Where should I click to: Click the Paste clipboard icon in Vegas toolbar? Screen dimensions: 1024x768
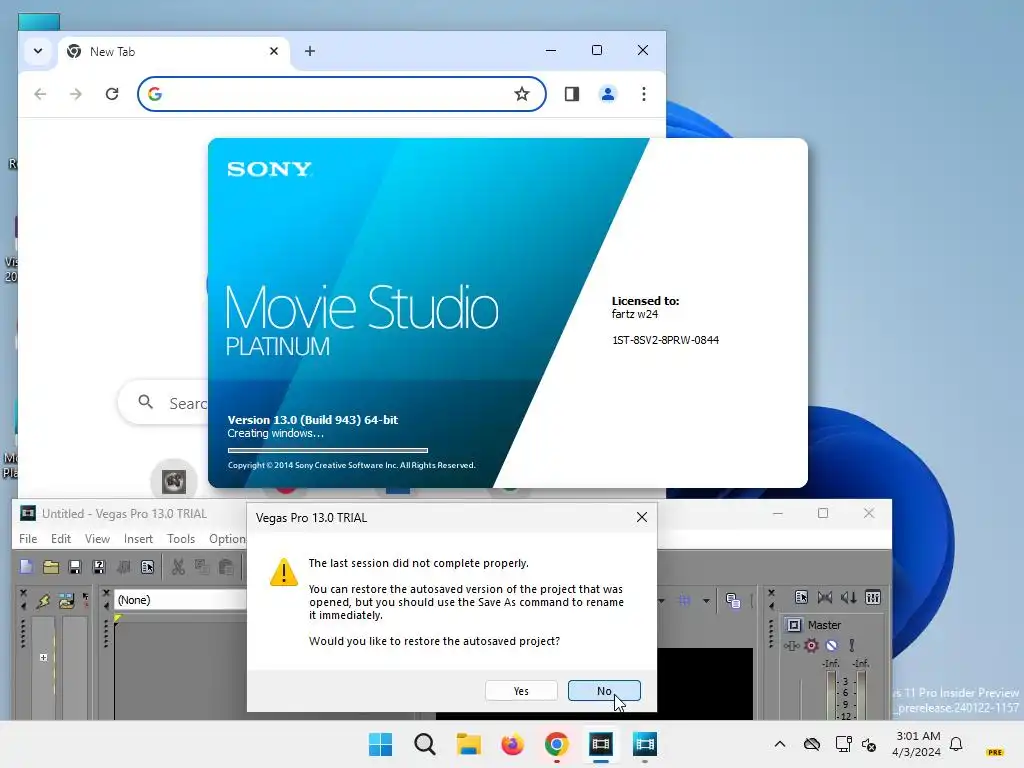(226, 567)
